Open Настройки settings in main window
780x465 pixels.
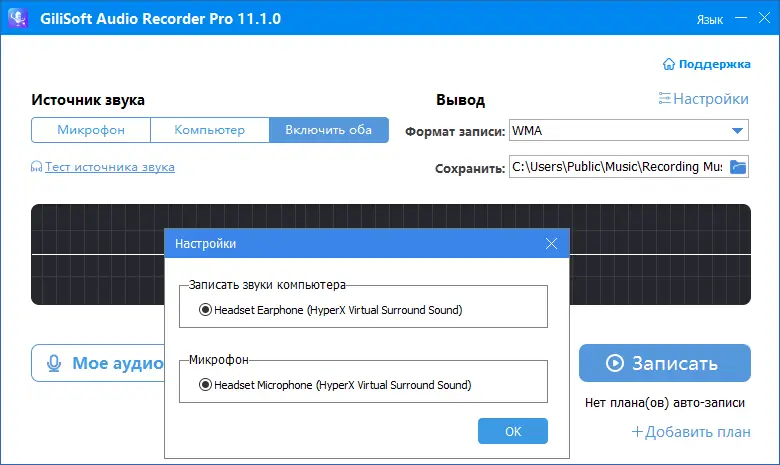(703, 99)
